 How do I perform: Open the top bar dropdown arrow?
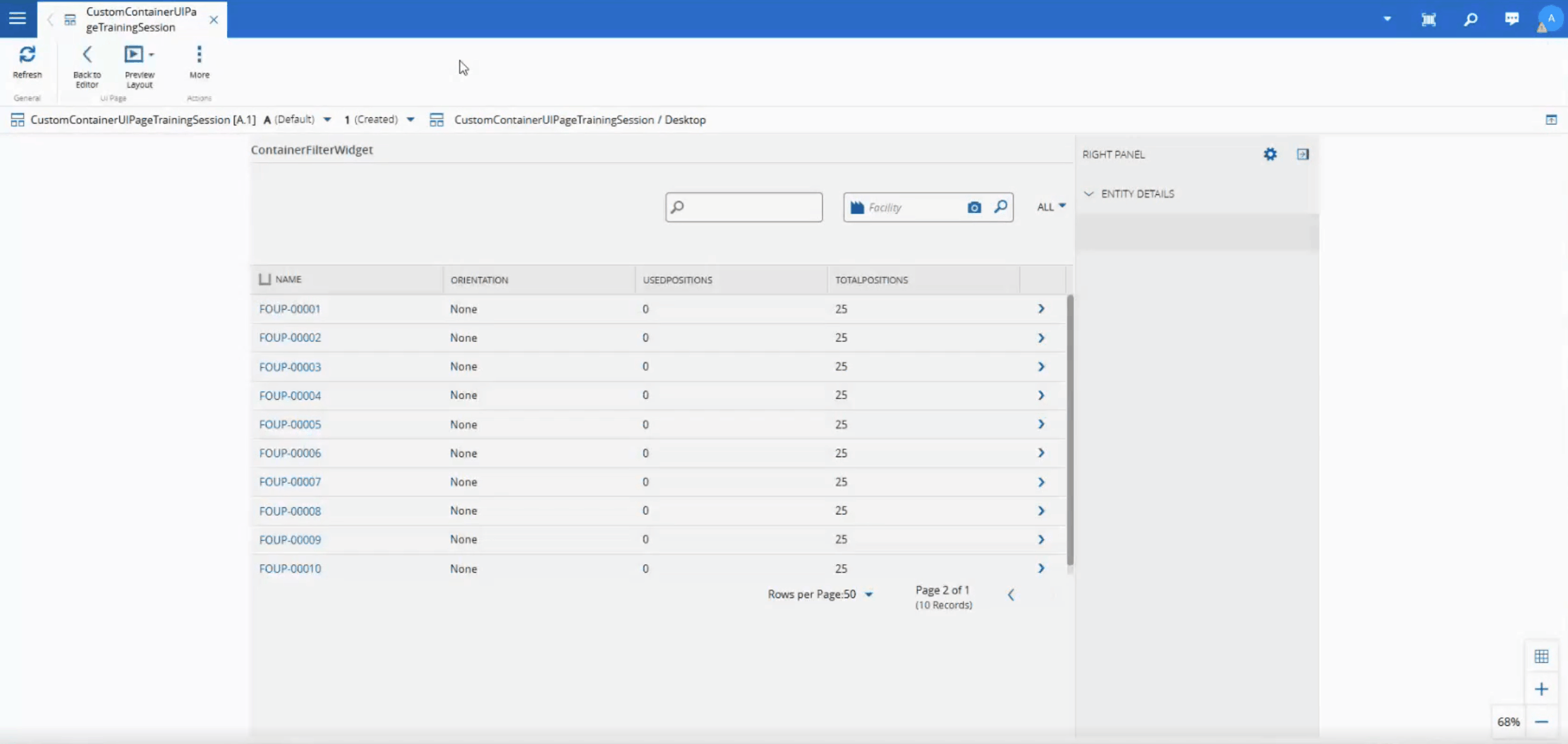pos(1387,19)
